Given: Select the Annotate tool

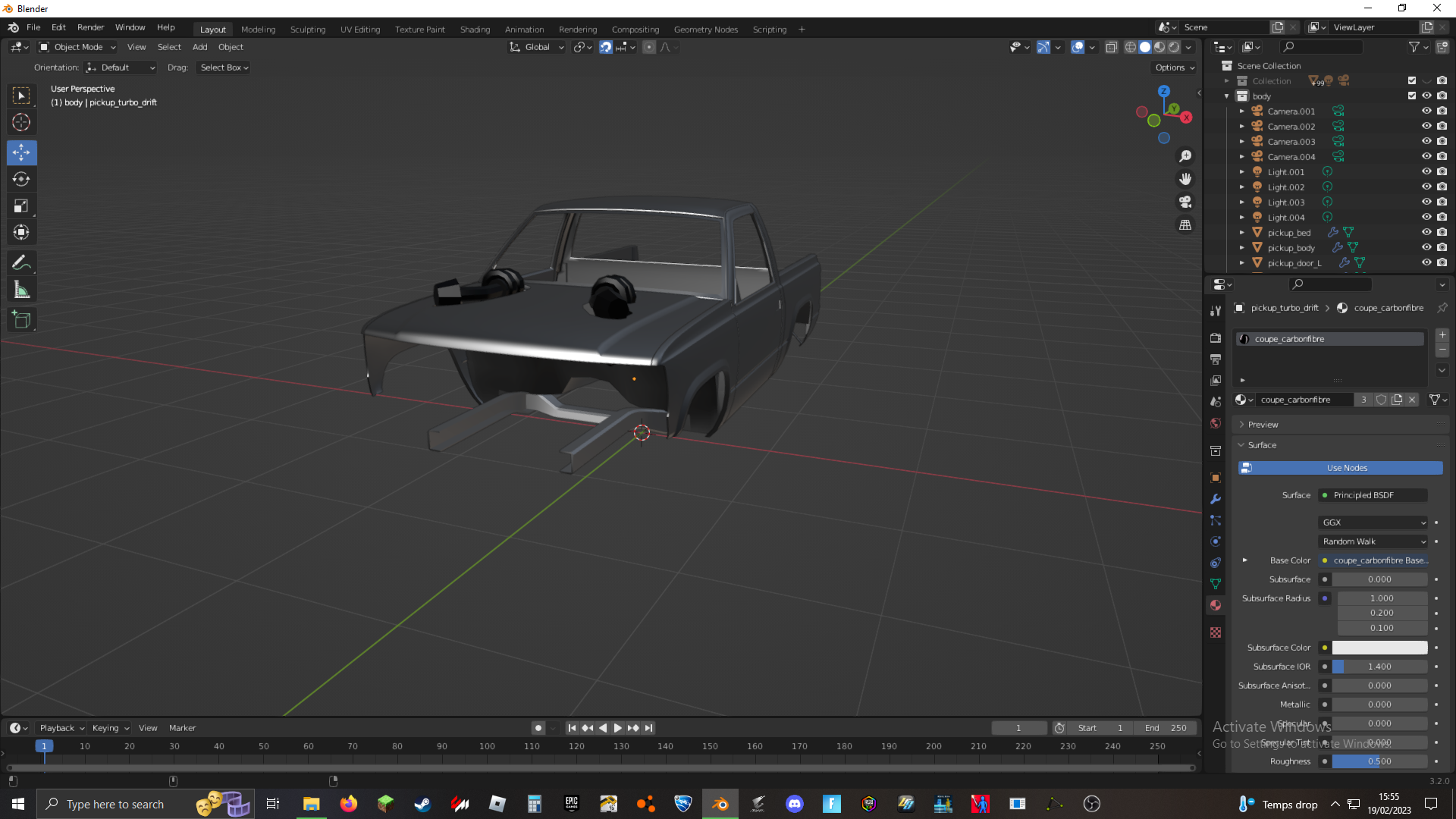Looking at the screenshot, I should 21,263.
